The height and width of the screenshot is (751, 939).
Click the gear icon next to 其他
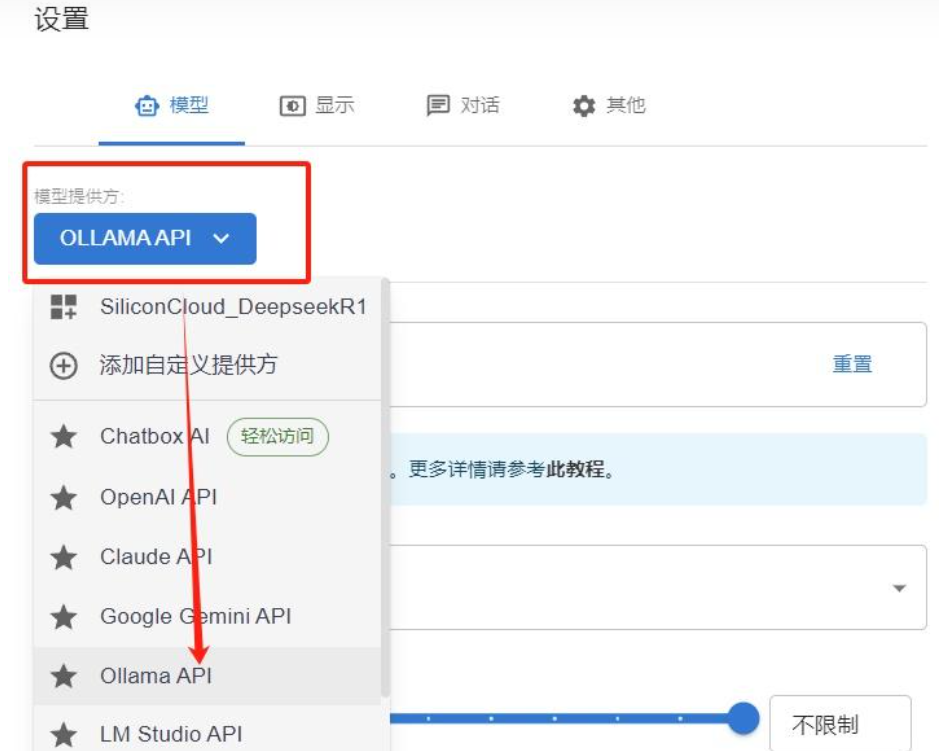[584, 106]
